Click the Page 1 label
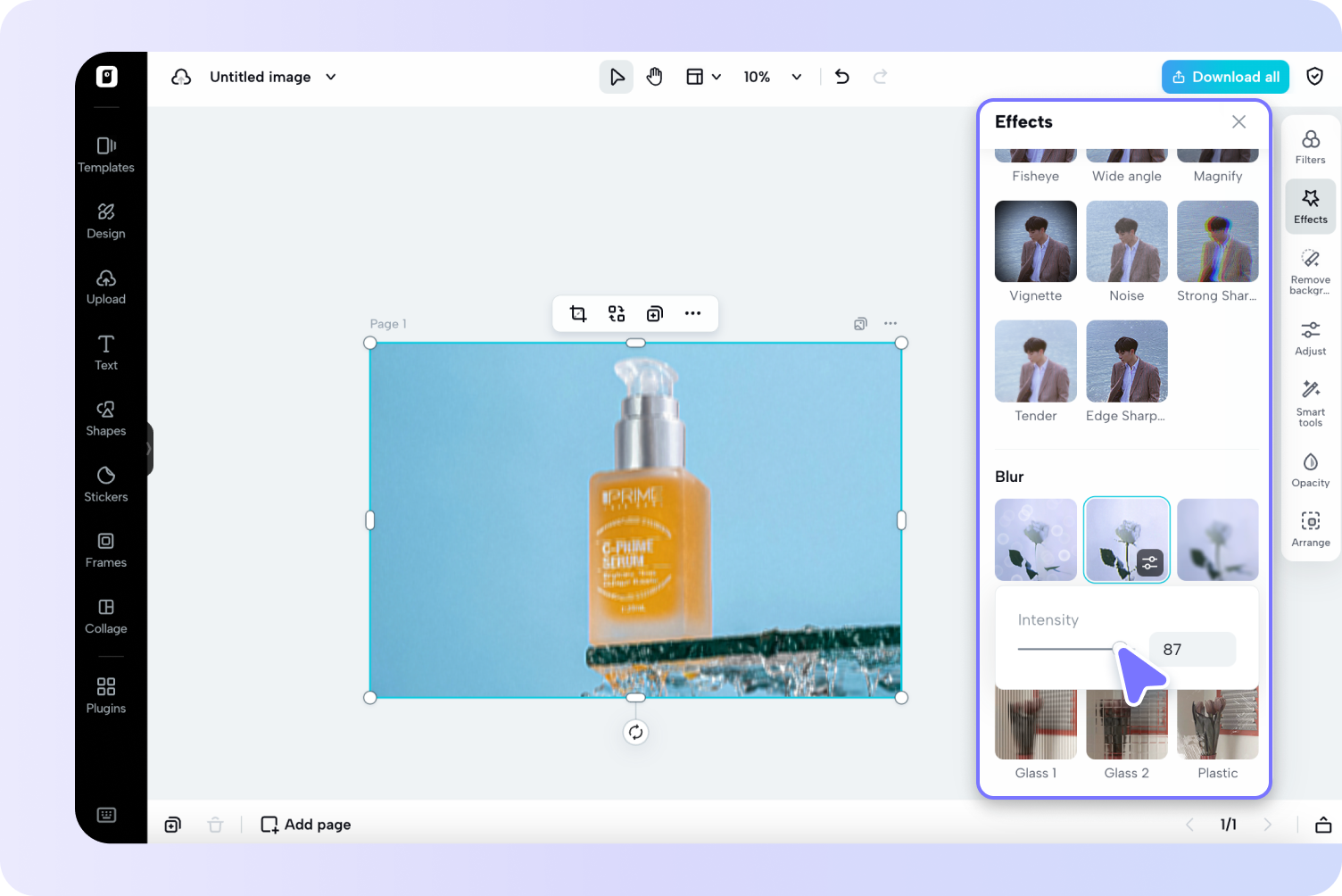The height and width of the screenshot is (896, 1342). tap(388, 324)
